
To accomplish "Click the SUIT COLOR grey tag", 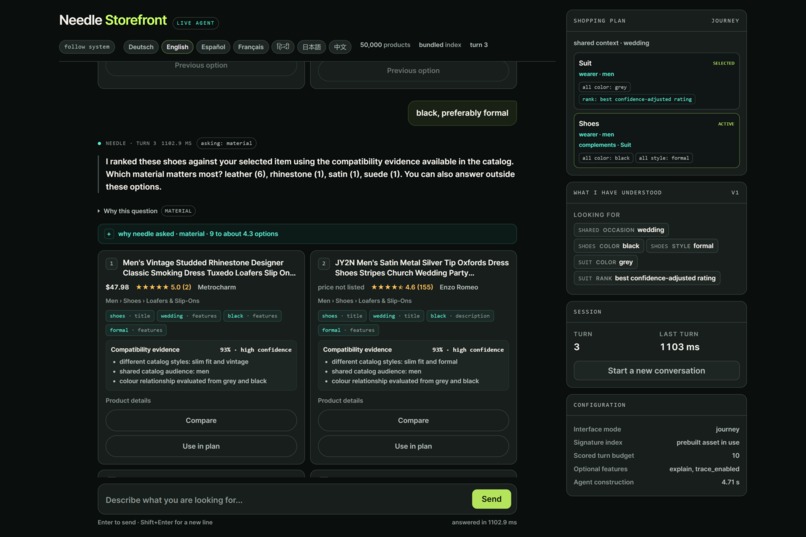I will pyautogui.click(x=606, y=262).
